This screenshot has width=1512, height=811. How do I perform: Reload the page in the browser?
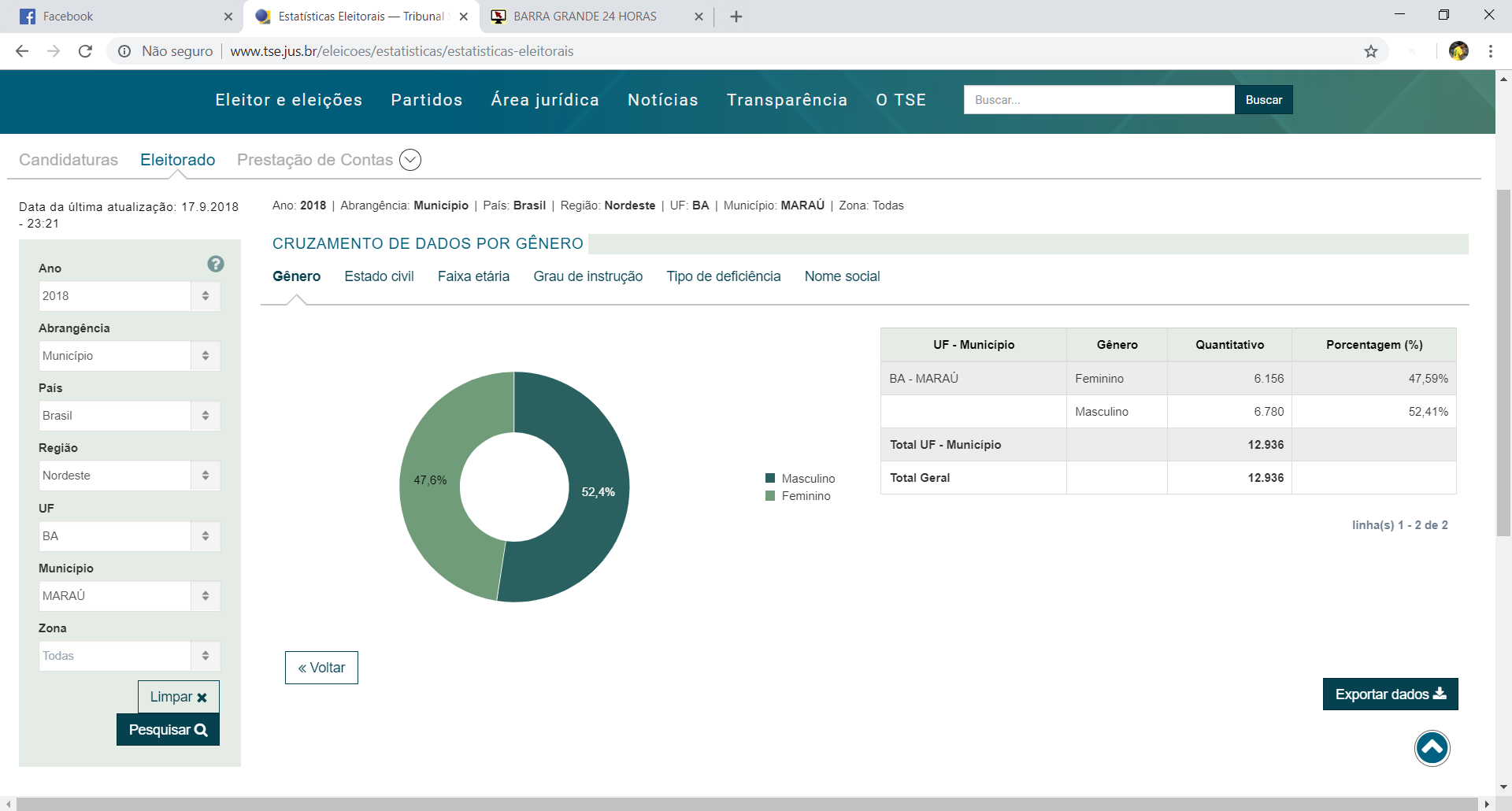click(85, 51)
